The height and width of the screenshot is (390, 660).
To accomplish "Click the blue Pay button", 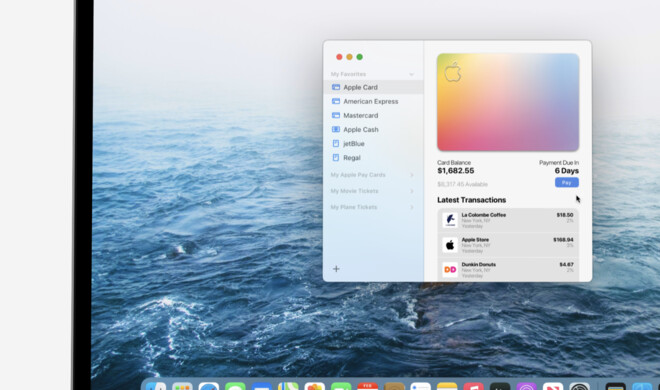I will (567, 183).
